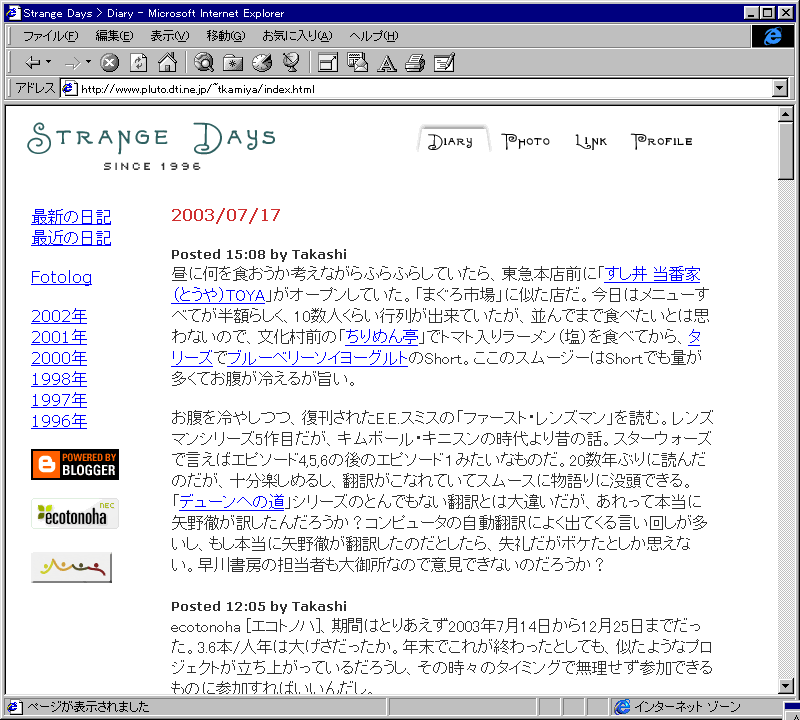
Task: Stop page loading with the Stop icon
Action: [109, 63]
